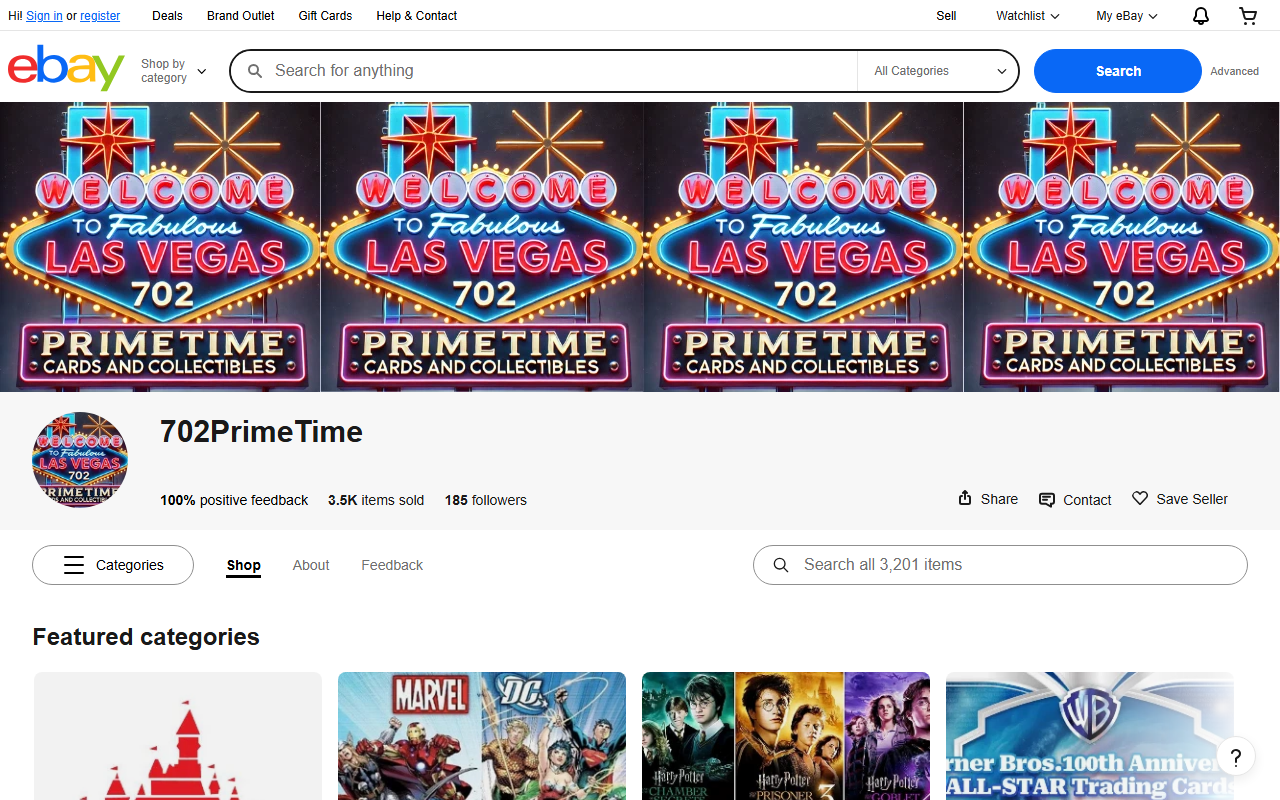Viewport: 1280px width, 800px height.
Task: Focus the Search all 3,201 items field
Action: 1000,565
